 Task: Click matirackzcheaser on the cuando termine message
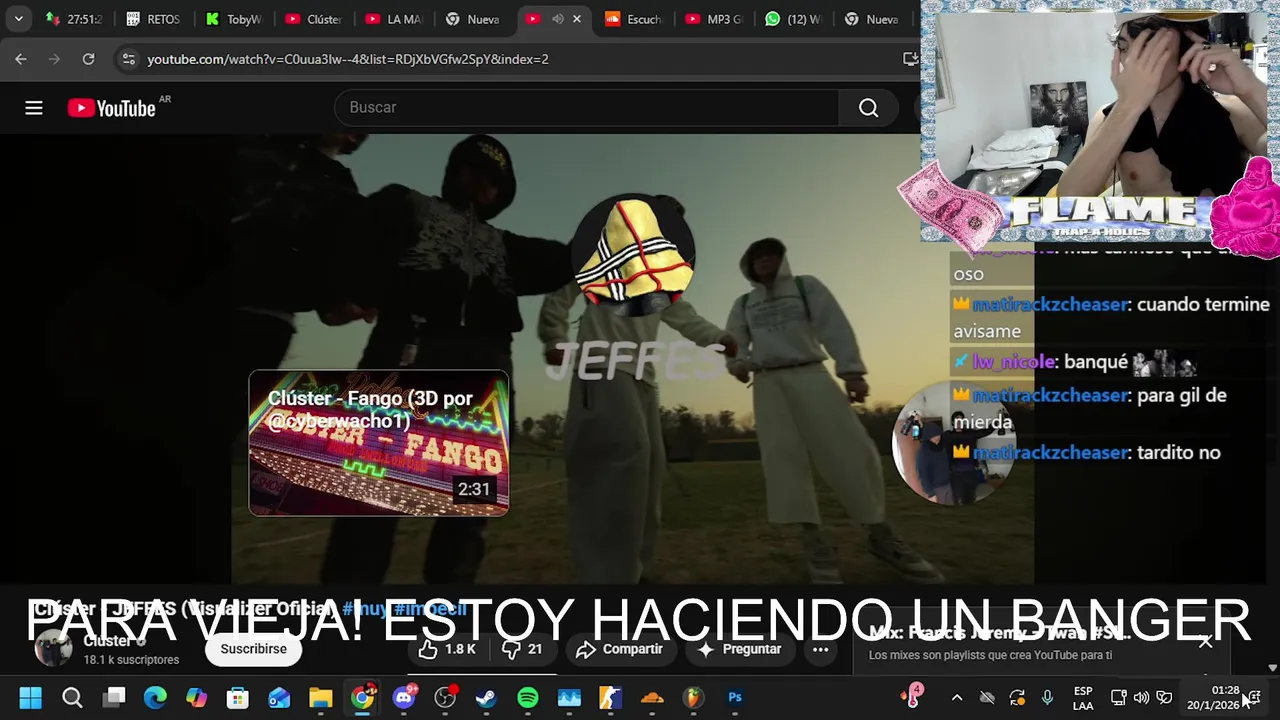(1049, 305)
